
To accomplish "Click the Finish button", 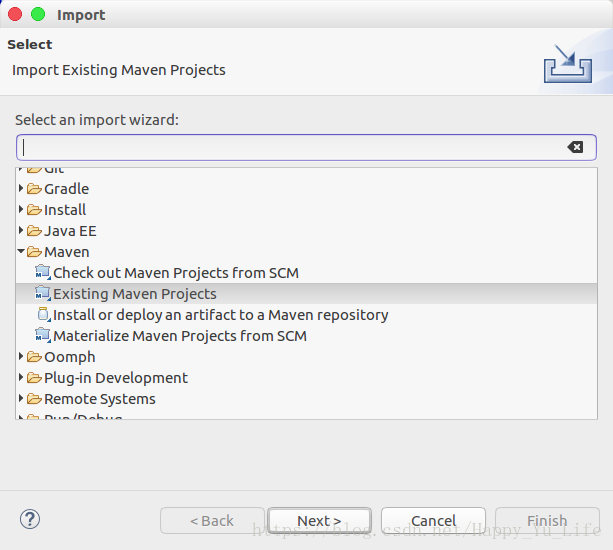I will click(x=547, y=521).
